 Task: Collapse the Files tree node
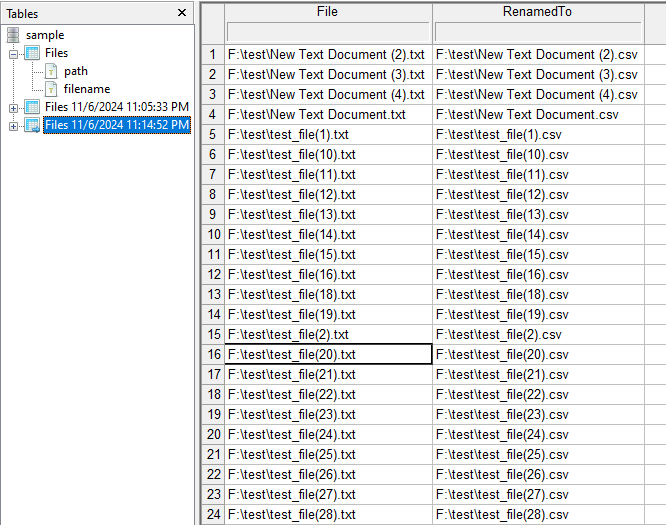13,53
